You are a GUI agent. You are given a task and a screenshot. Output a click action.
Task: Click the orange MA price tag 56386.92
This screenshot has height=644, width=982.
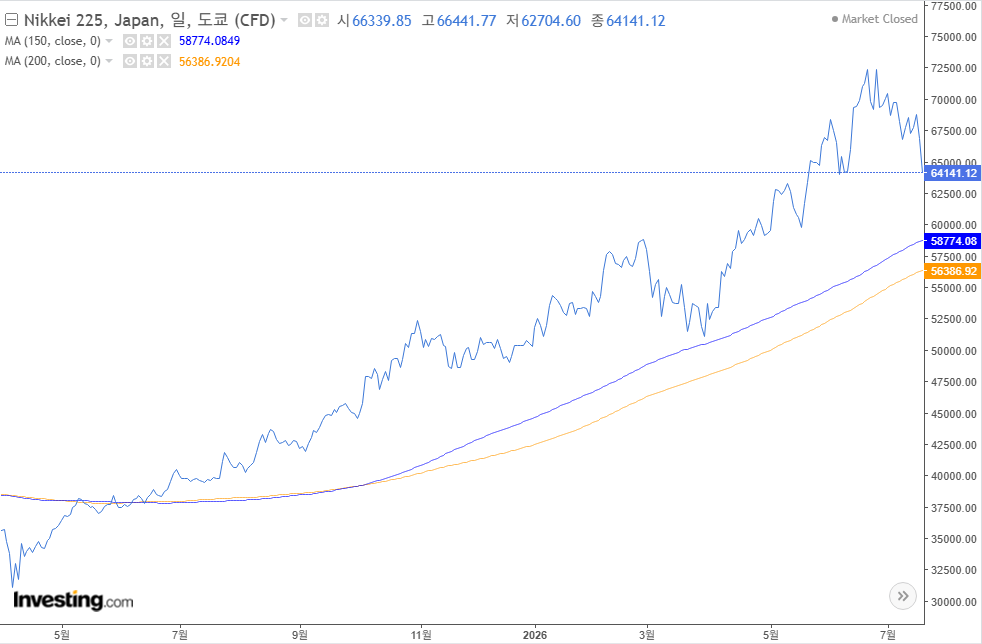point(953,271)
